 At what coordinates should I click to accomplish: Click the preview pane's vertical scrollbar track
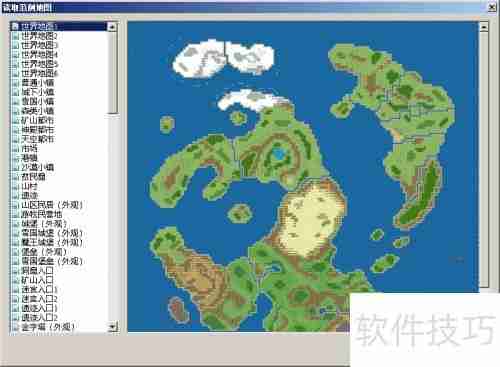pyautogui.click(x=484, y=159)
